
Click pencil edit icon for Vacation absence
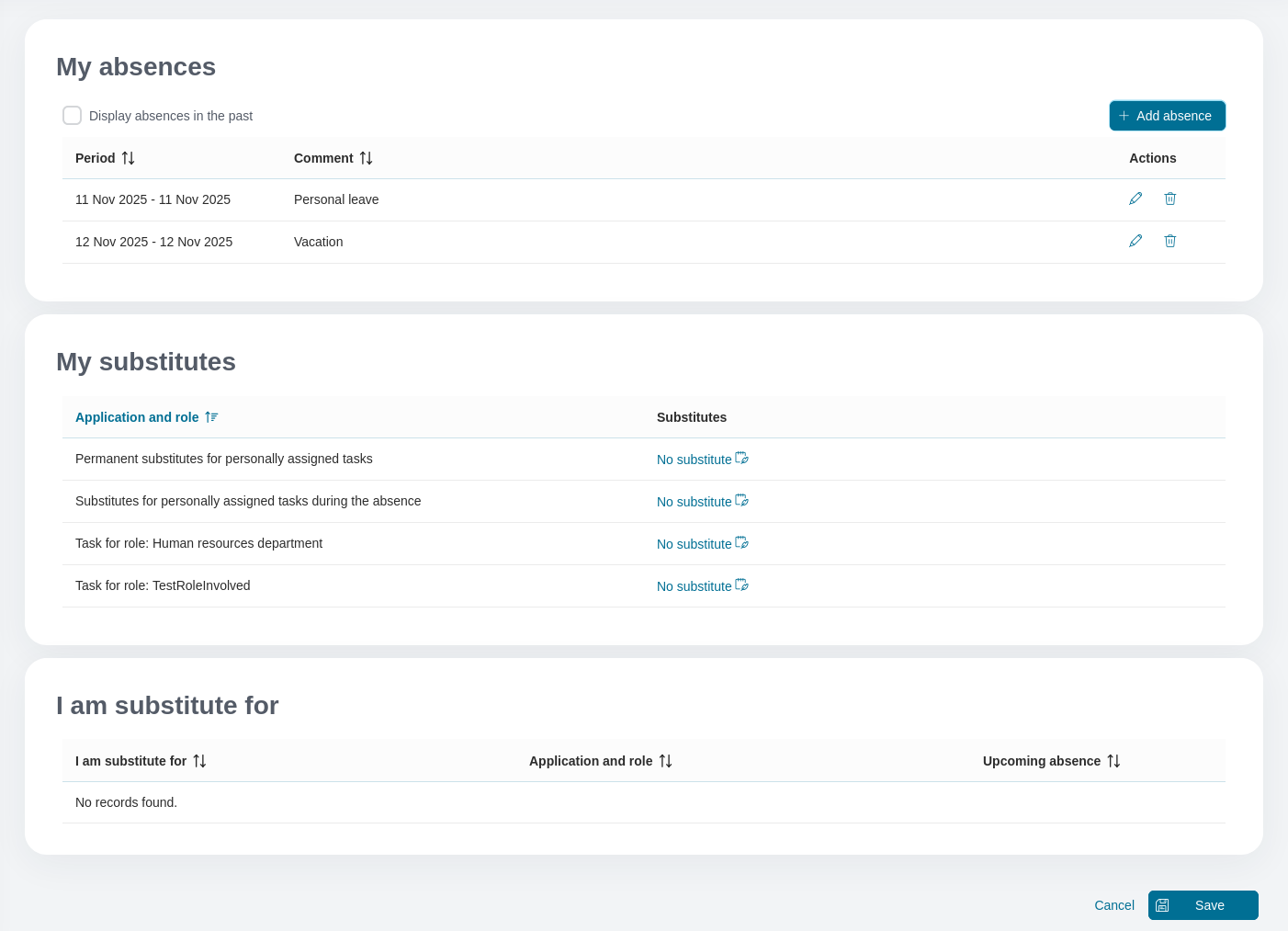click(x=1135, y=241)
